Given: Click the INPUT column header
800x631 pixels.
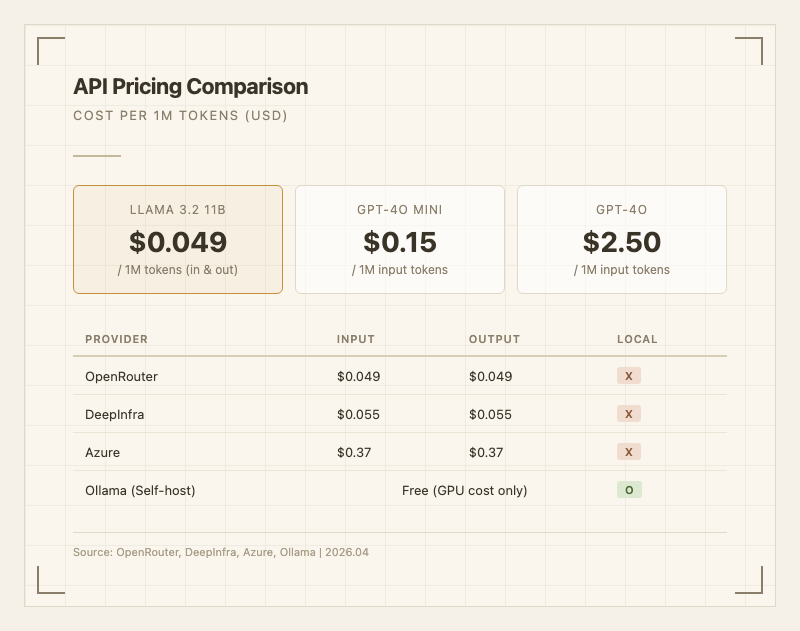Looking at the screenshot, I should 355,339.
